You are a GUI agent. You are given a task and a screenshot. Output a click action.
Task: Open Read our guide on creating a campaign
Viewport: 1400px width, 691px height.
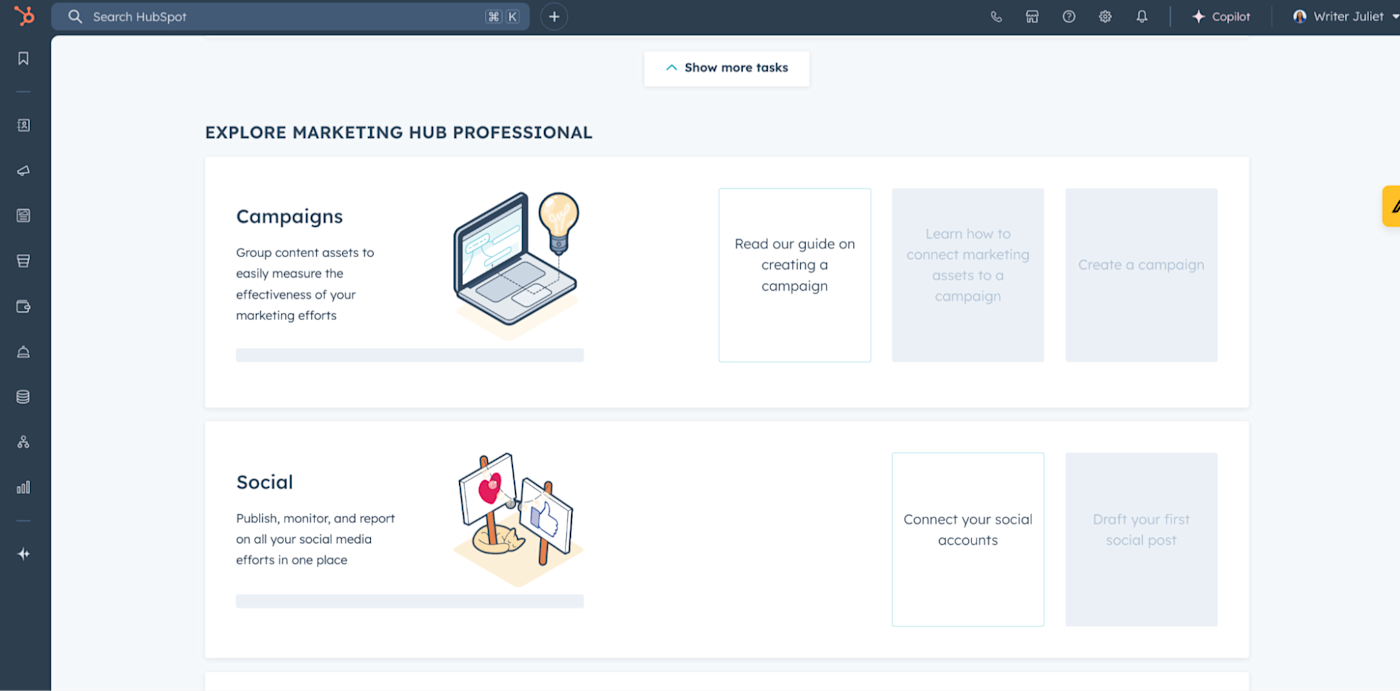795,275
